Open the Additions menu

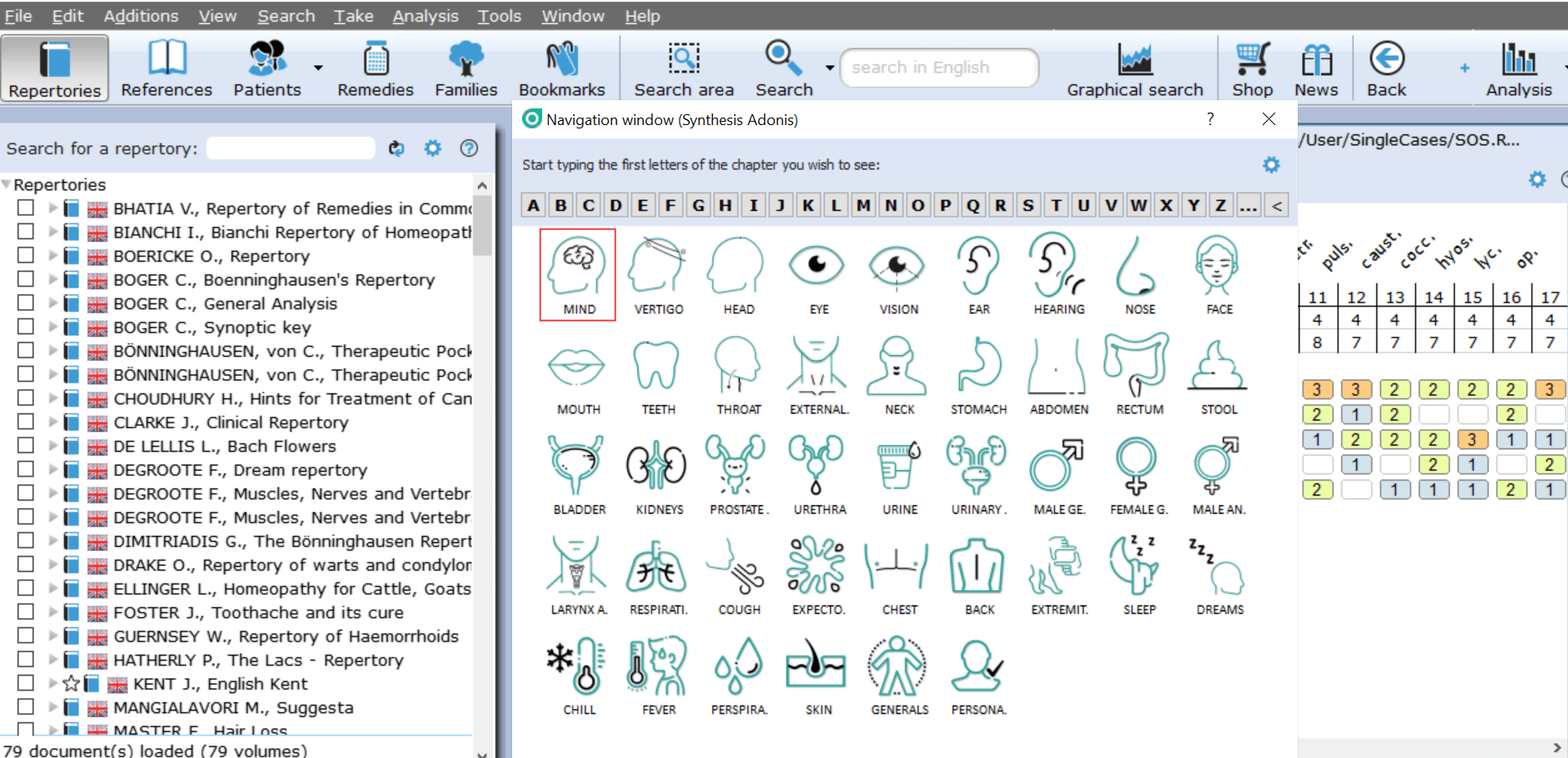click(x=140, y=16)
